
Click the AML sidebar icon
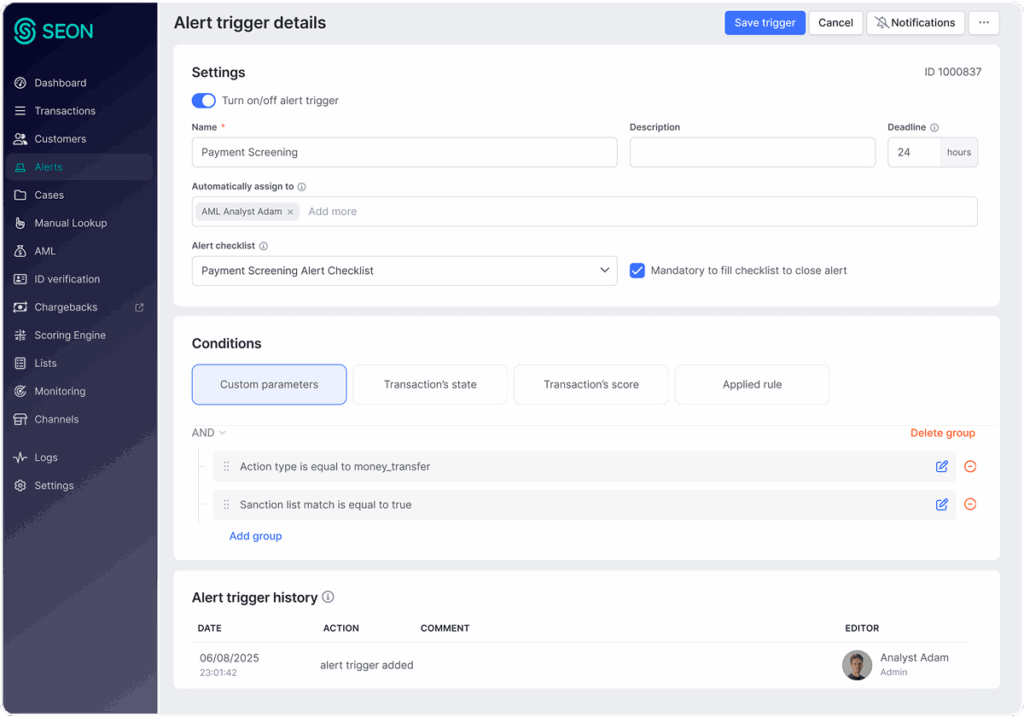click(x=20, y=251)
